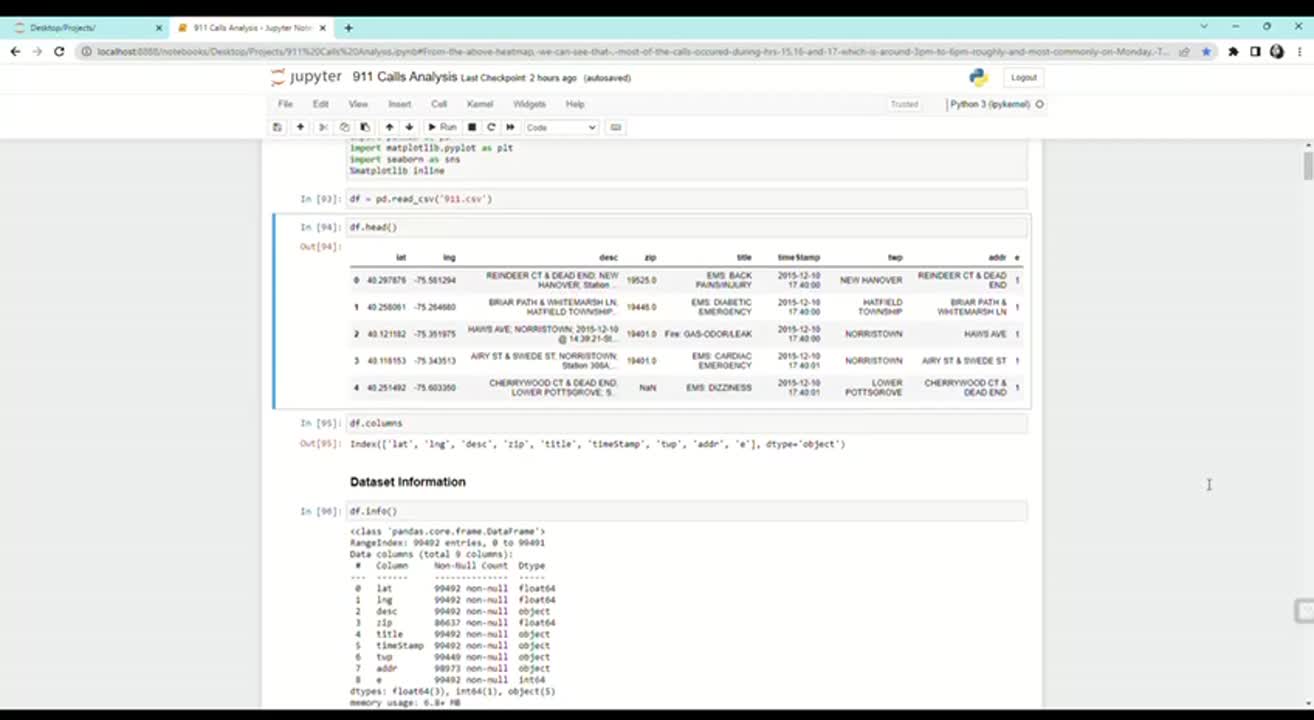Open the cell type Code dropdown
Viewport: 1314px width, 720px height.
point(561,127)
